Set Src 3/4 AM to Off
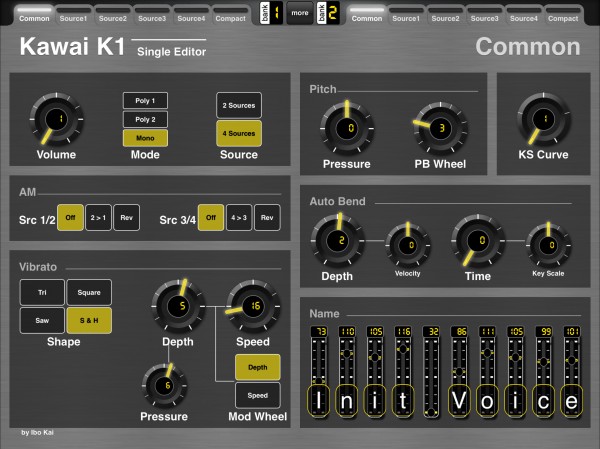 [211, 217]
